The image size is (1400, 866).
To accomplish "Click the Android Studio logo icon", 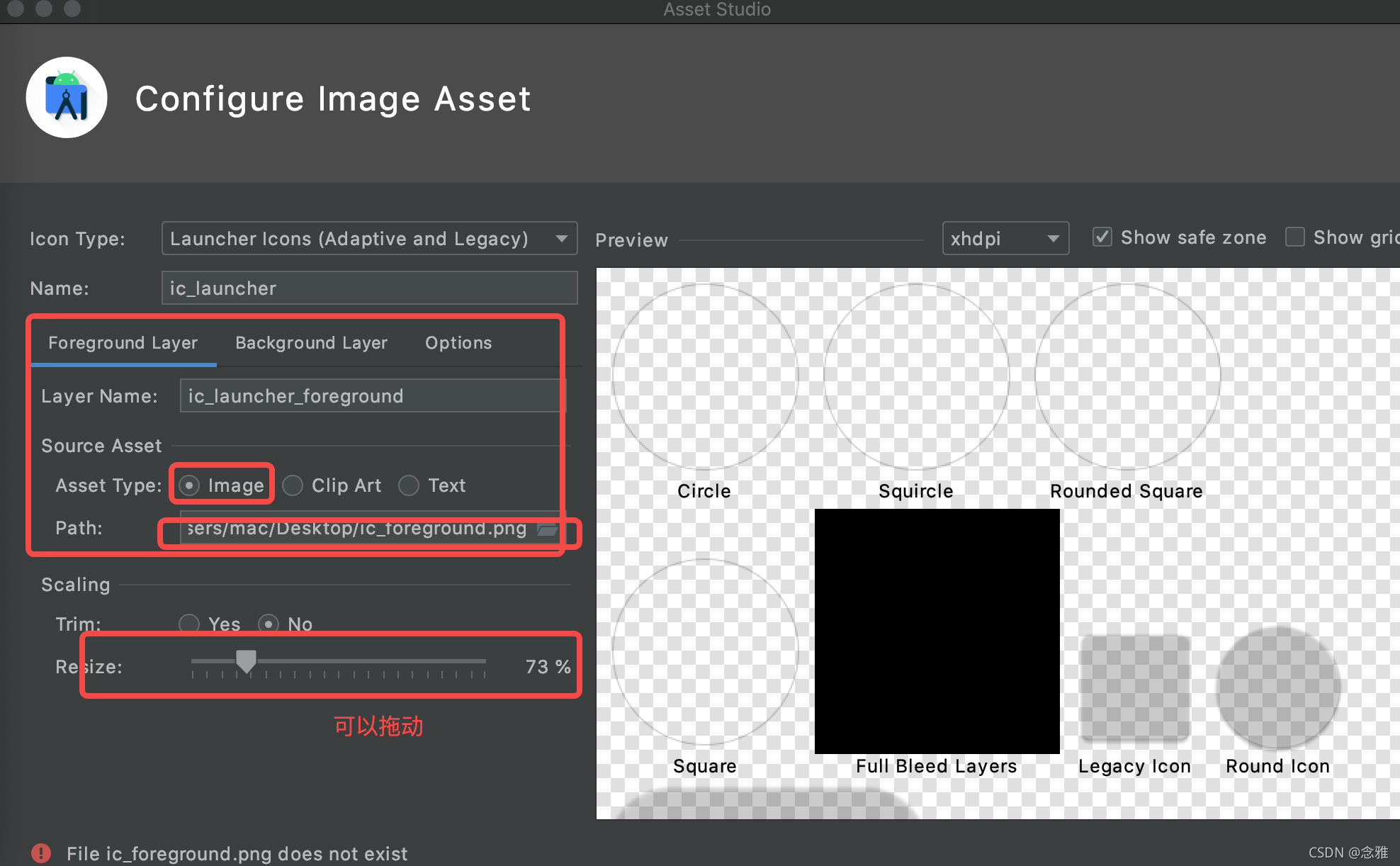I will point(67,98).
